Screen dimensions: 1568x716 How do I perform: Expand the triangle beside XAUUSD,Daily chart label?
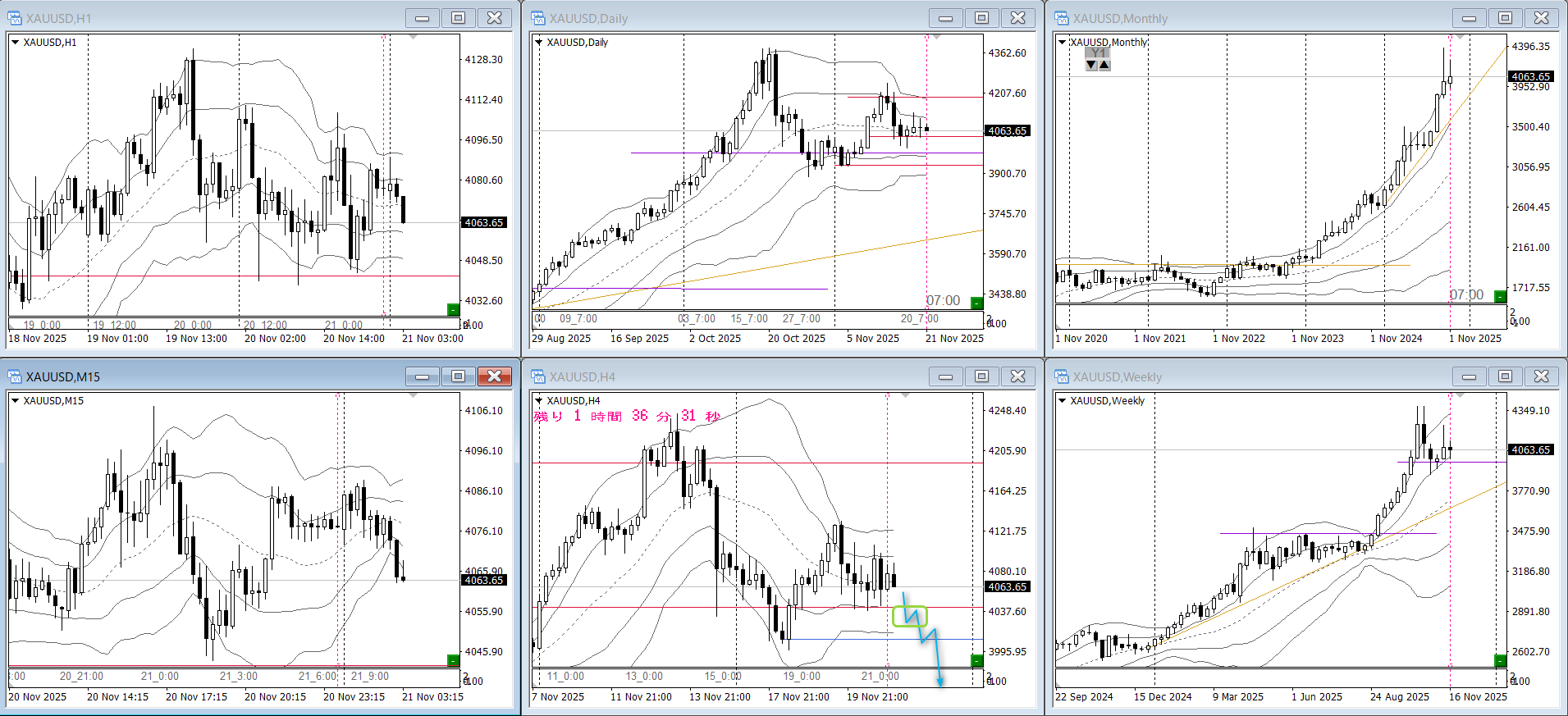538,43
